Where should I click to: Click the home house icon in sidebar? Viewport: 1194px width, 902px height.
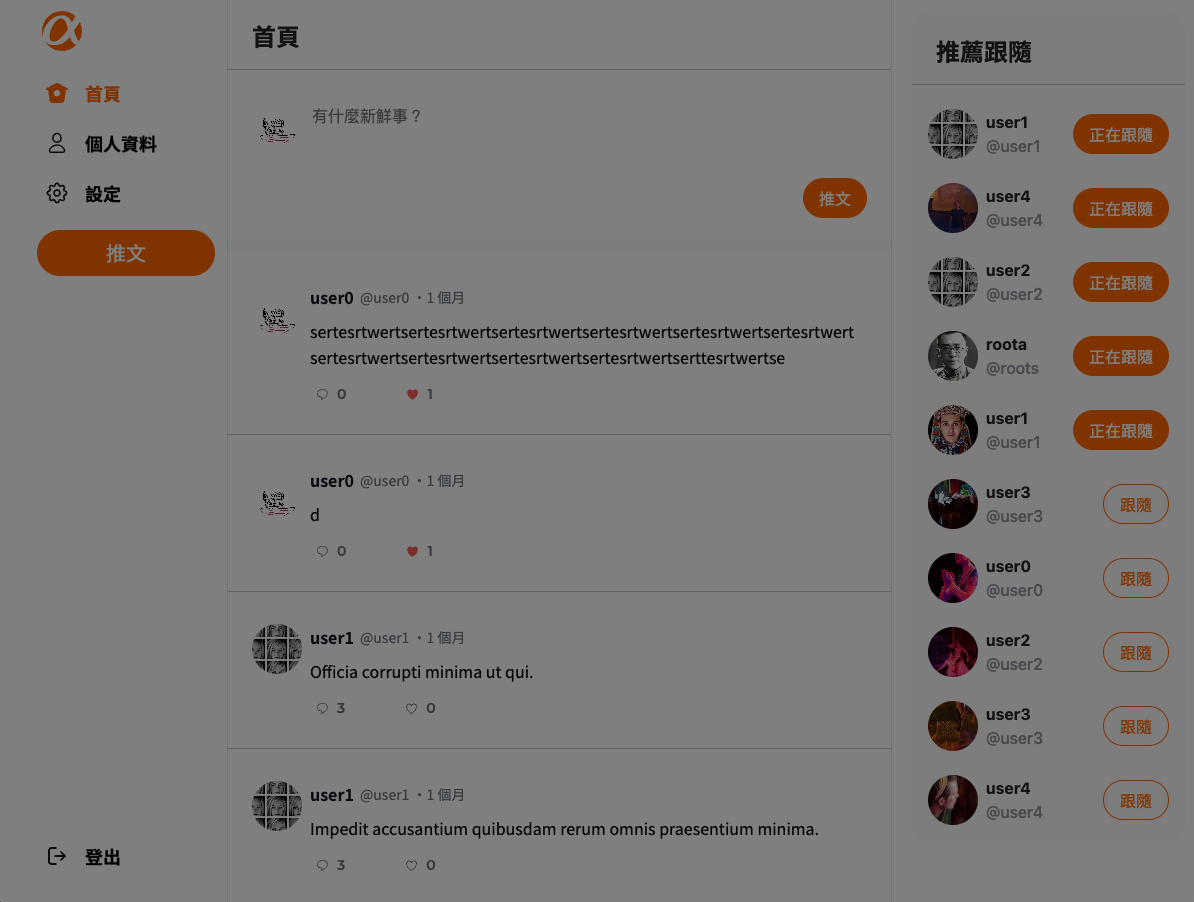[x=57, y=93]
